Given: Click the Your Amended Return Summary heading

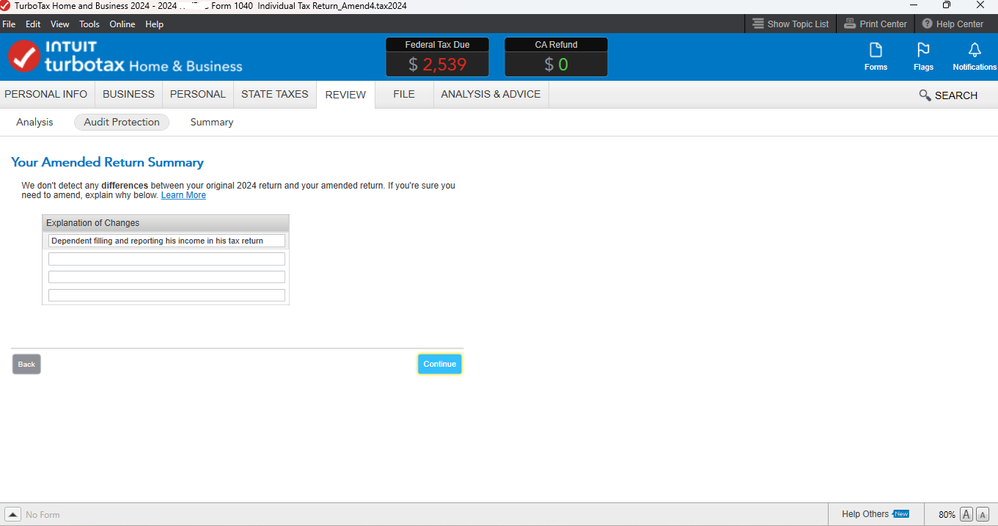Looking at the screenshot, I should click(107, 162).
